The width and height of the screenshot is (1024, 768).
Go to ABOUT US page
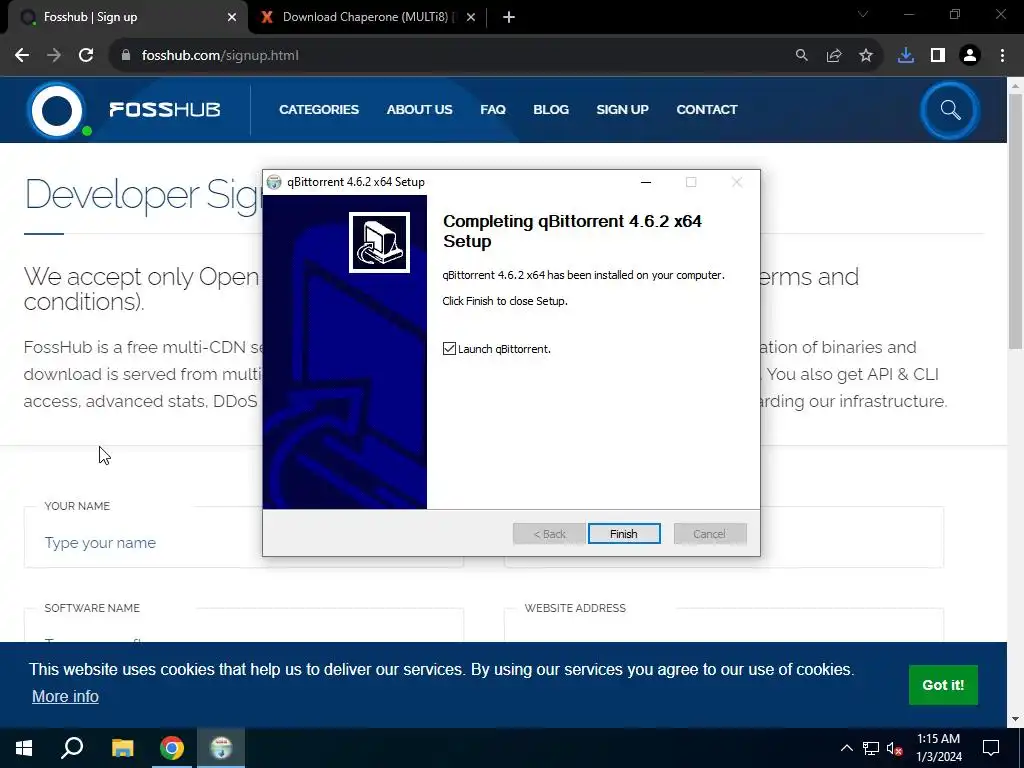coord(419,110)
